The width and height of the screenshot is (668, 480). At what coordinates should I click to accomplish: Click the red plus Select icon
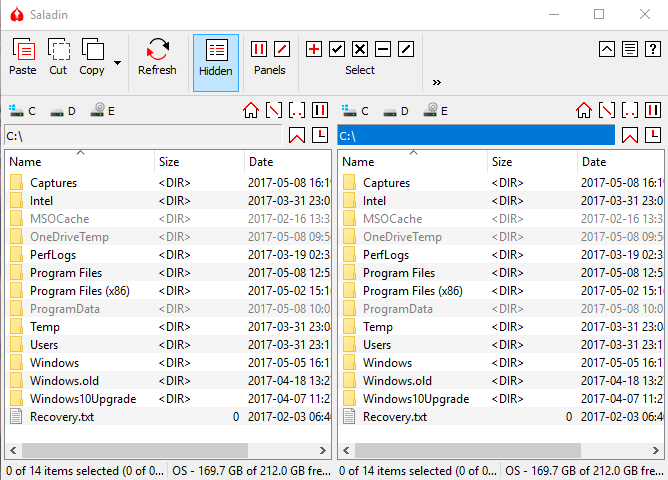tap(314, 49)
